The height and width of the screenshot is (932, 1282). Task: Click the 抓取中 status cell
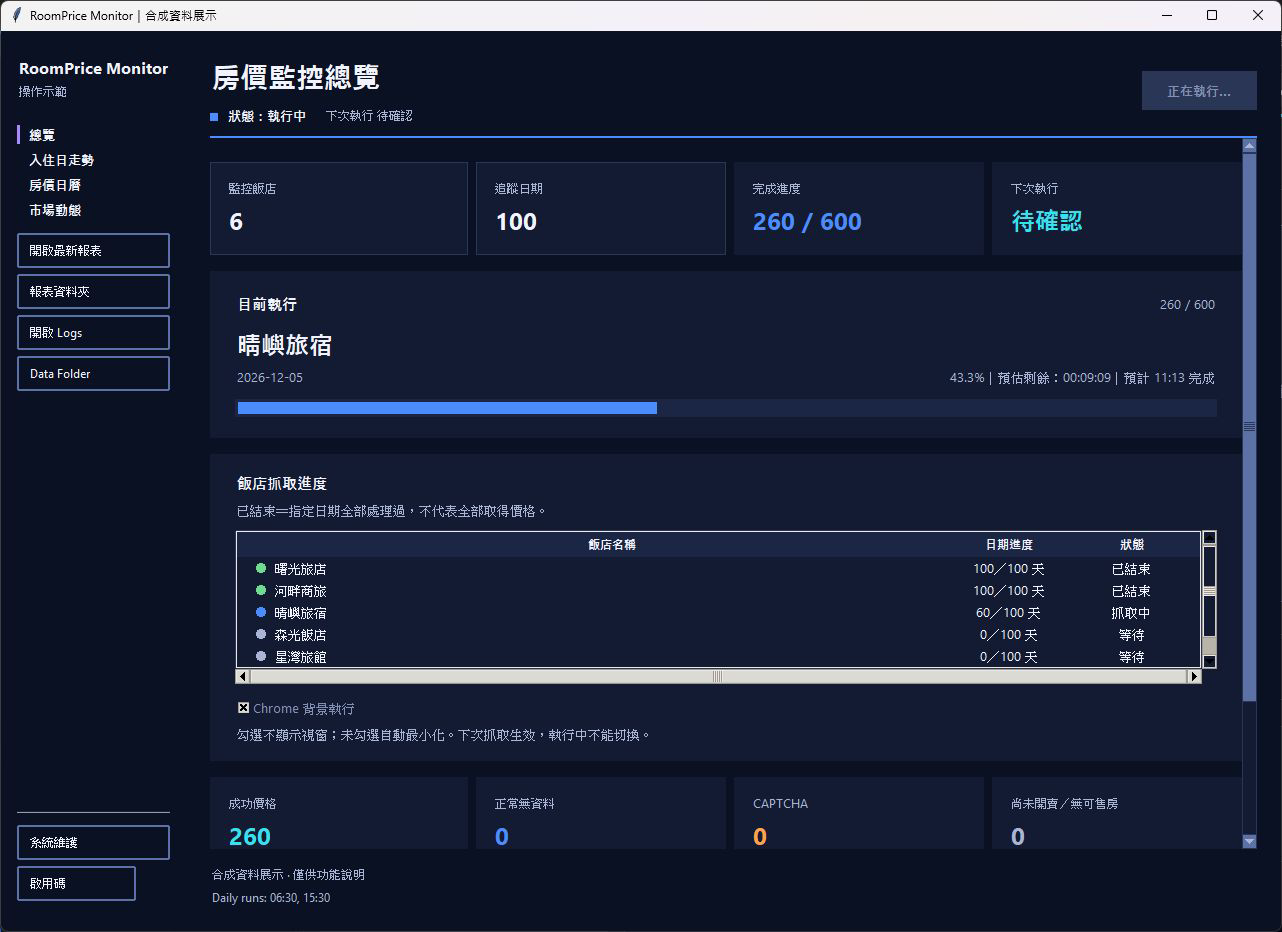click(x=1131, y=613)
